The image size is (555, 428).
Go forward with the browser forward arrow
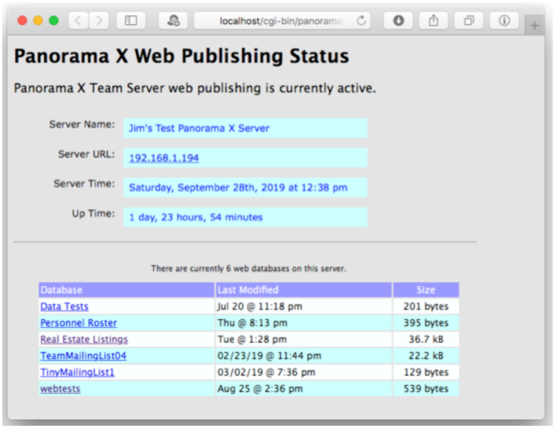click(99, 21)
